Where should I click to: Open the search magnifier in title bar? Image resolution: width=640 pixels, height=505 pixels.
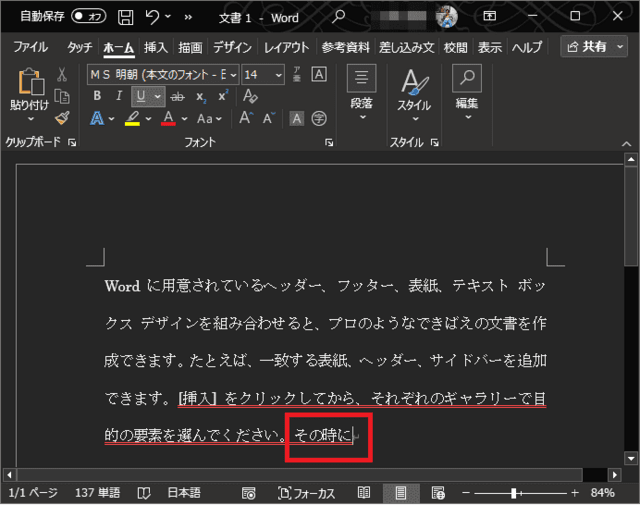[339, 17]
